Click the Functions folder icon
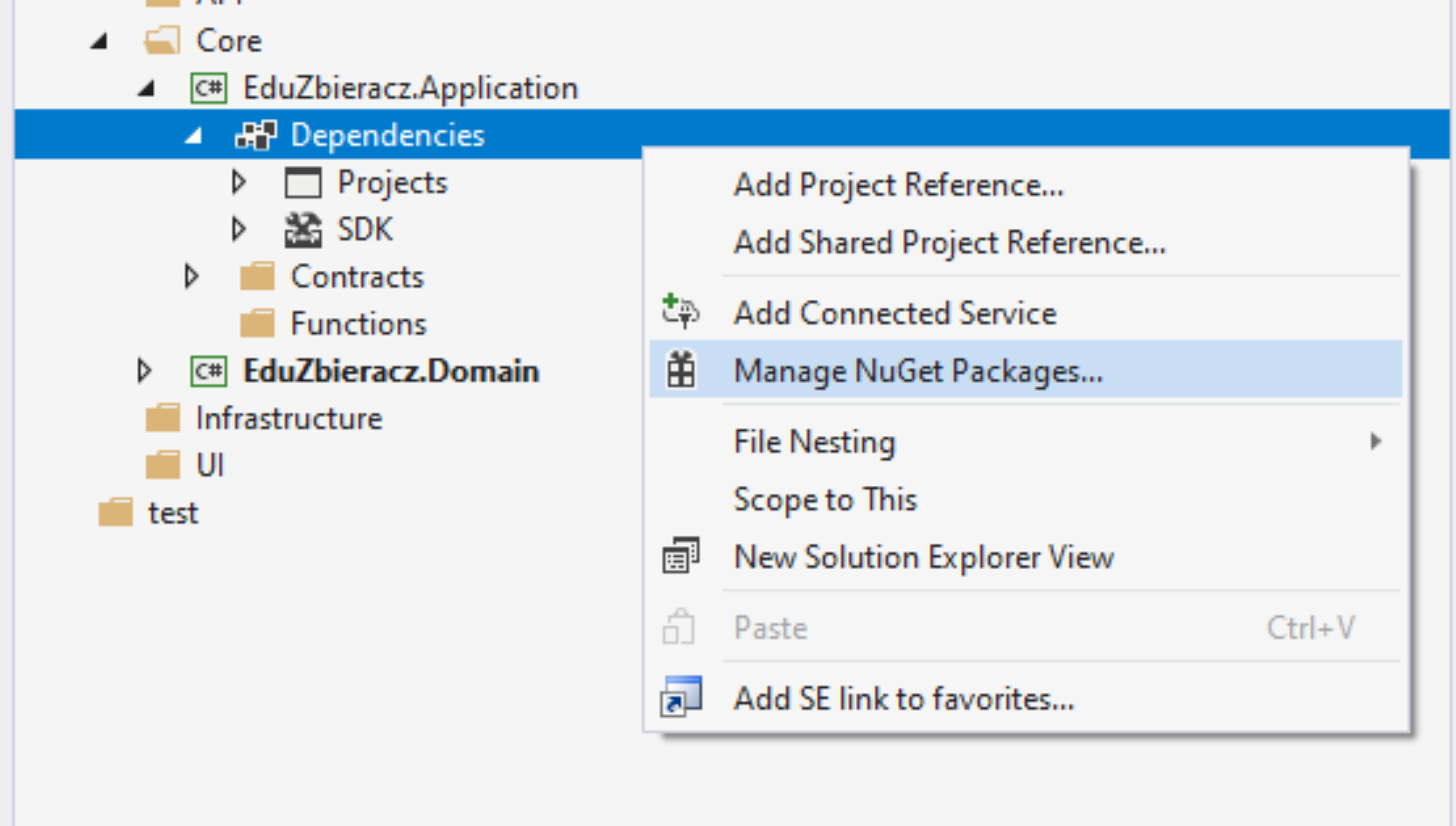 pos(257,324)
